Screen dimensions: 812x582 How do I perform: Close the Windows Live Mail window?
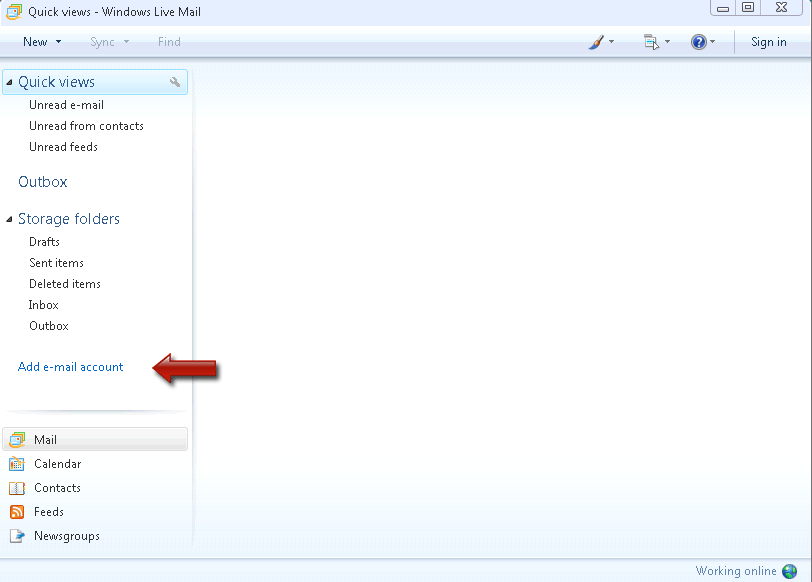click(781, 7)
